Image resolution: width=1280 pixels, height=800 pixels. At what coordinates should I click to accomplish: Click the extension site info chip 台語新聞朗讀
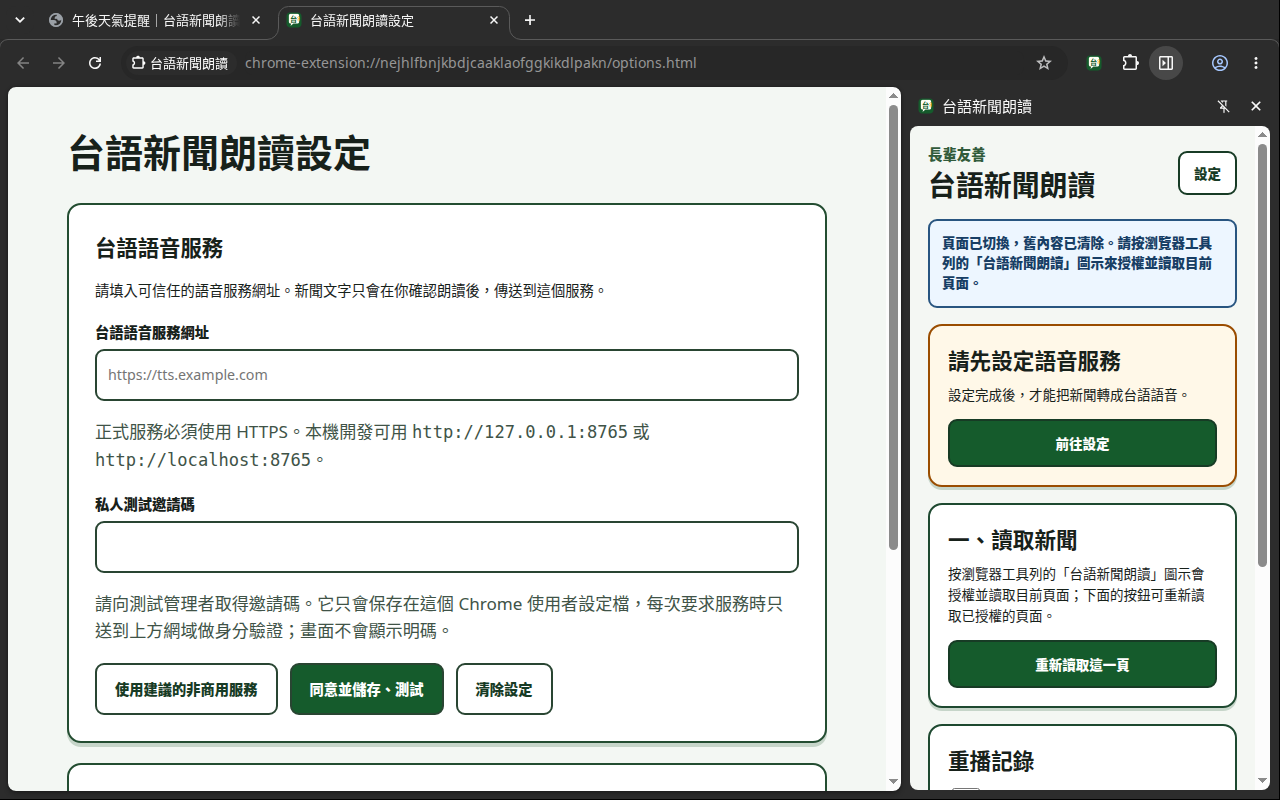[x=179, y=63]
